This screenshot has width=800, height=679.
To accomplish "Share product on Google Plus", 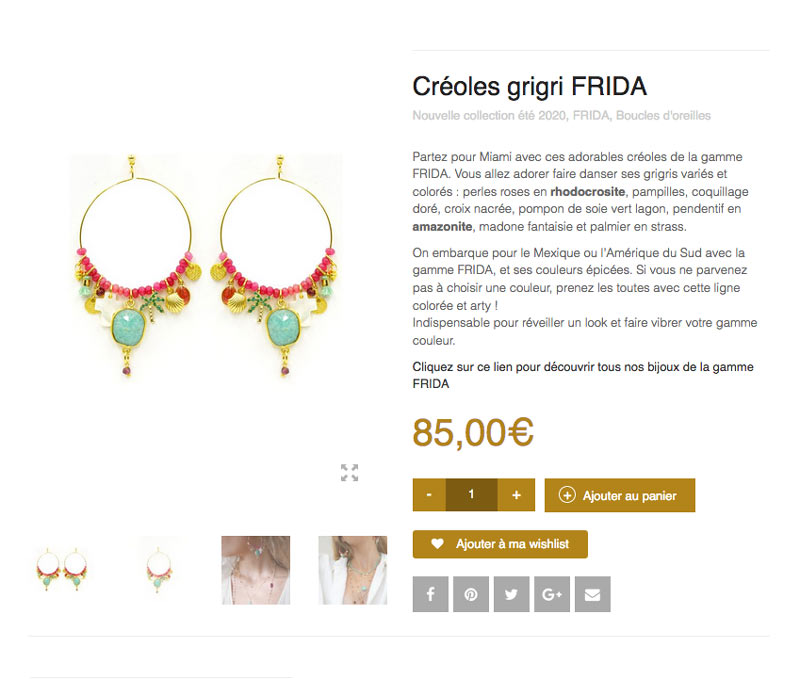I will point(552,594).
